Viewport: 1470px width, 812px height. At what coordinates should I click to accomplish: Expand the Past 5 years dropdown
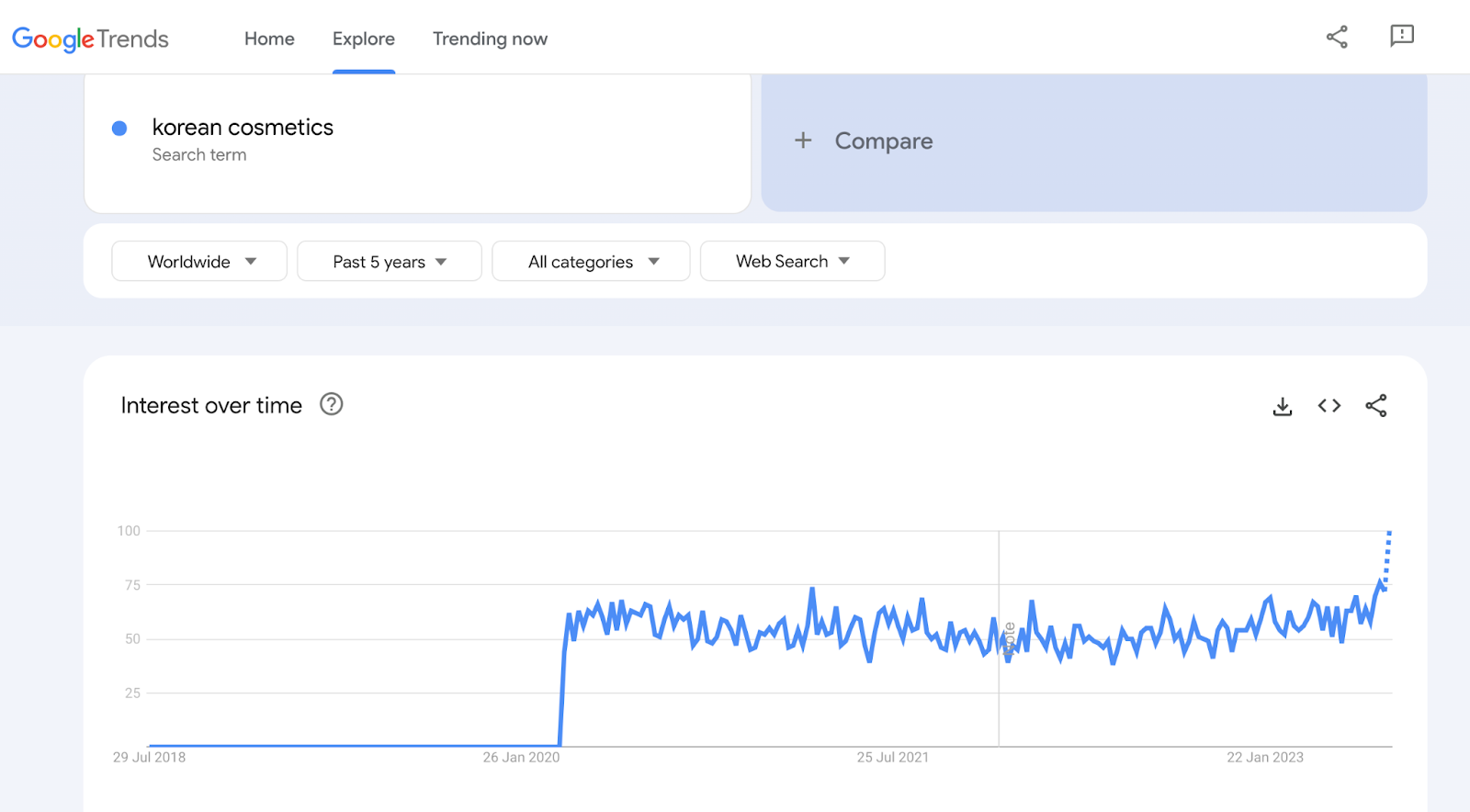coord(389,262)
